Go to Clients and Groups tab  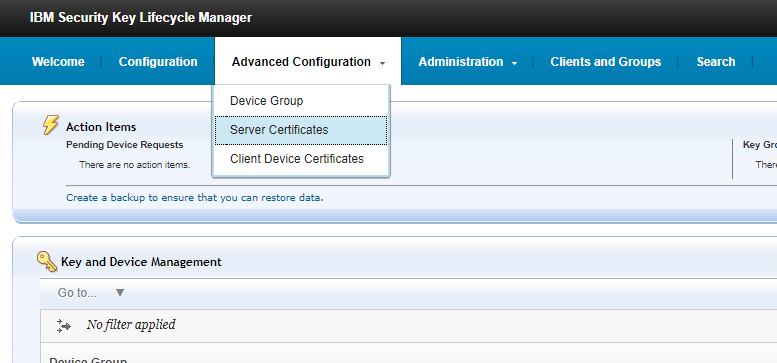[x=606, y=62]
